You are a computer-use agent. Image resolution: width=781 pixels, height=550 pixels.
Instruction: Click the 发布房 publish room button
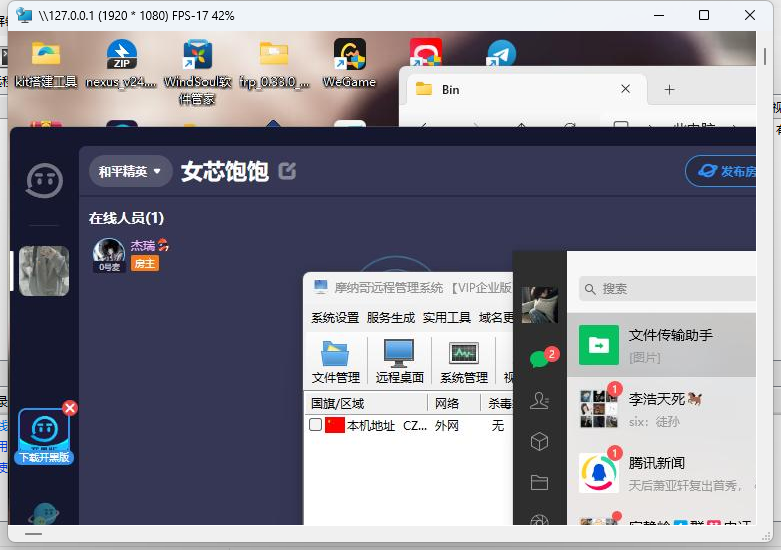[x=721, y=171]
